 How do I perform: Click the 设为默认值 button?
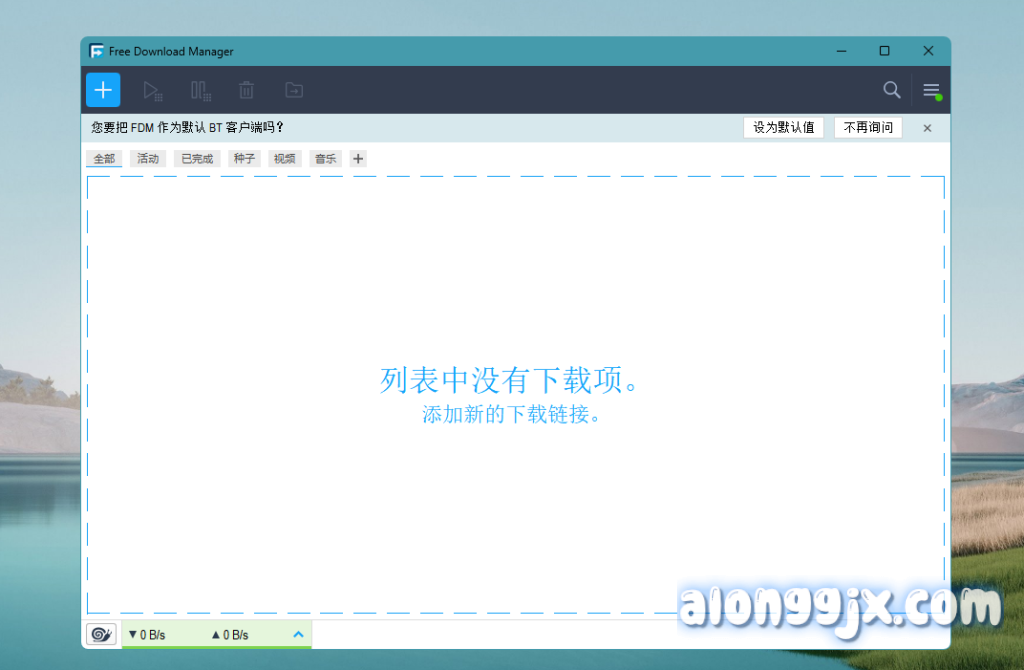coord(784,128)
